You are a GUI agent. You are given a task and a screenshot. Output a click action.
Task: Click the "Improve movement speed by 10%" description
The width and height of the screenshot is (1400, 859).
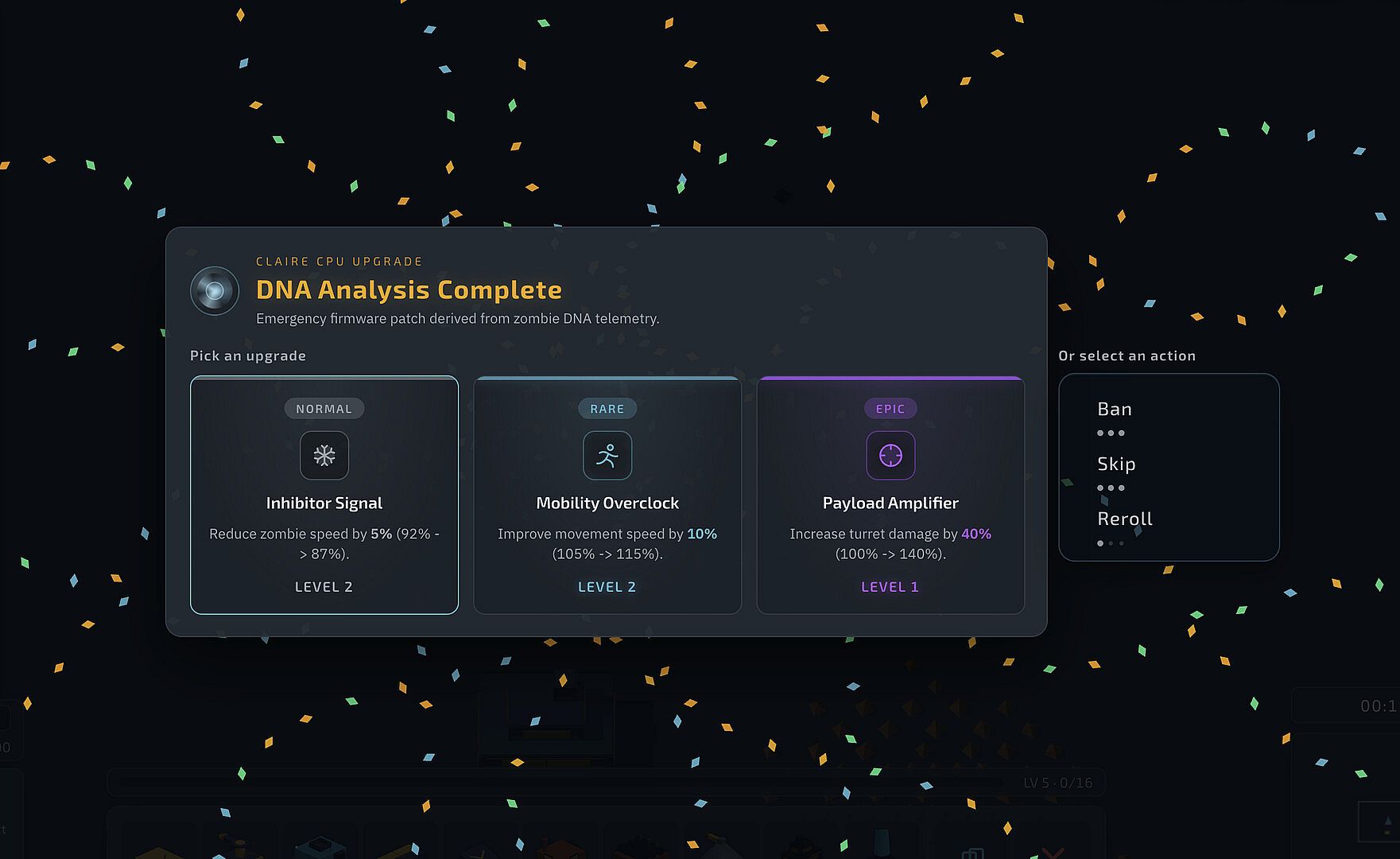[607, 543]
